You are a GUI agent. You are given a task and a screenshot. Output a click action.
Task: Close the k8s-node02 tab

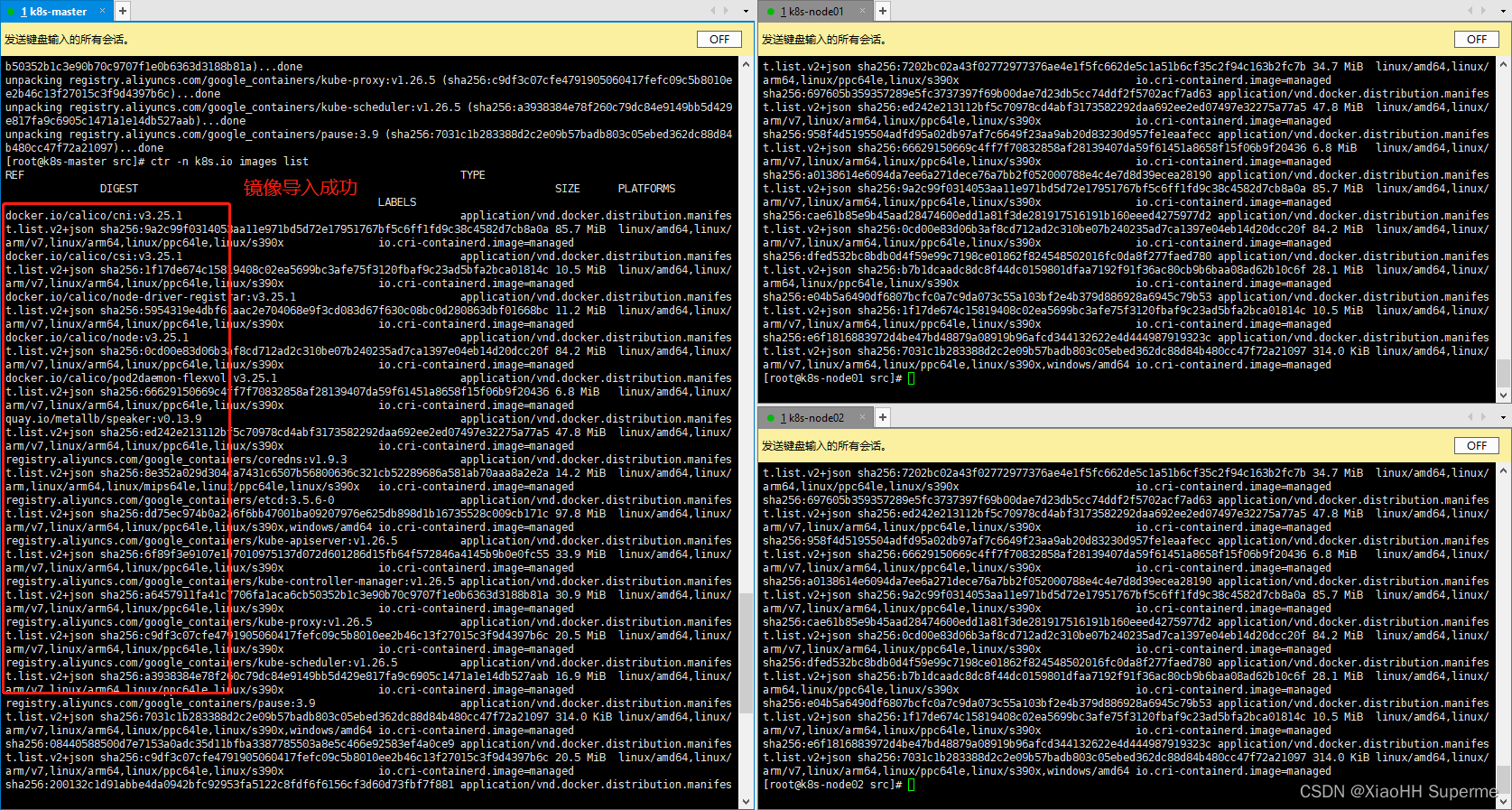[x=862, y=417]
